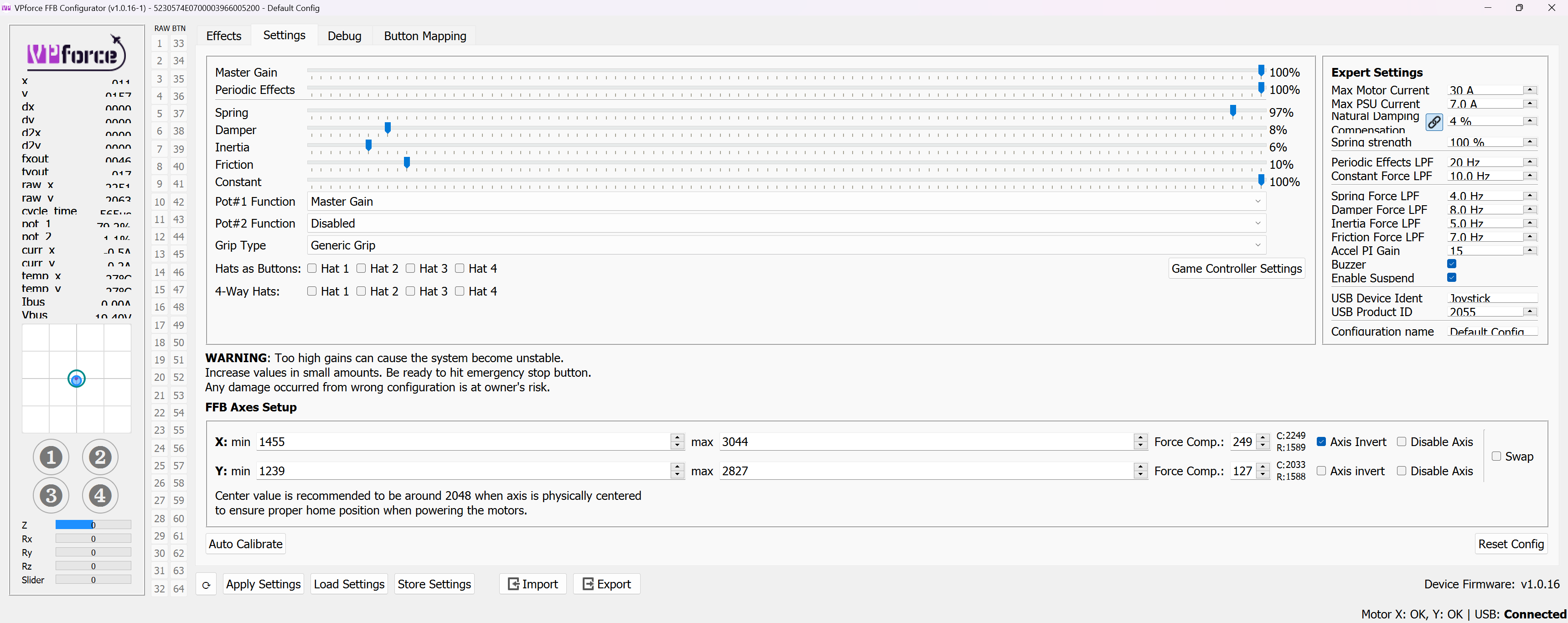Enable the Swap axes checkbox
Screen dimensions: 1568x623
coord(1496,456)
